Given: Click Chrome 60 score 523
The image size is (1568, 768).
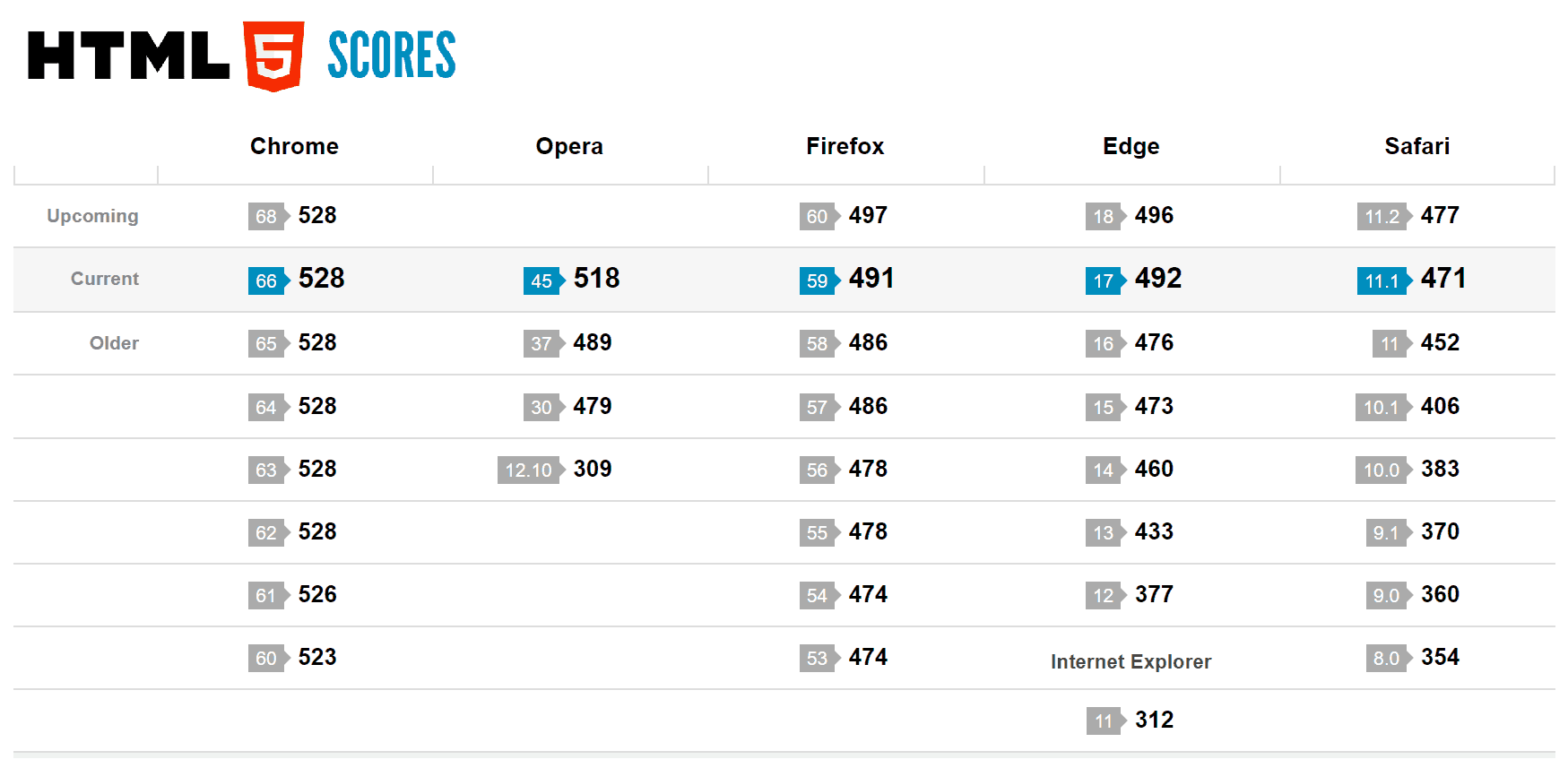Looking at the screenshot, I should [316, 657].
